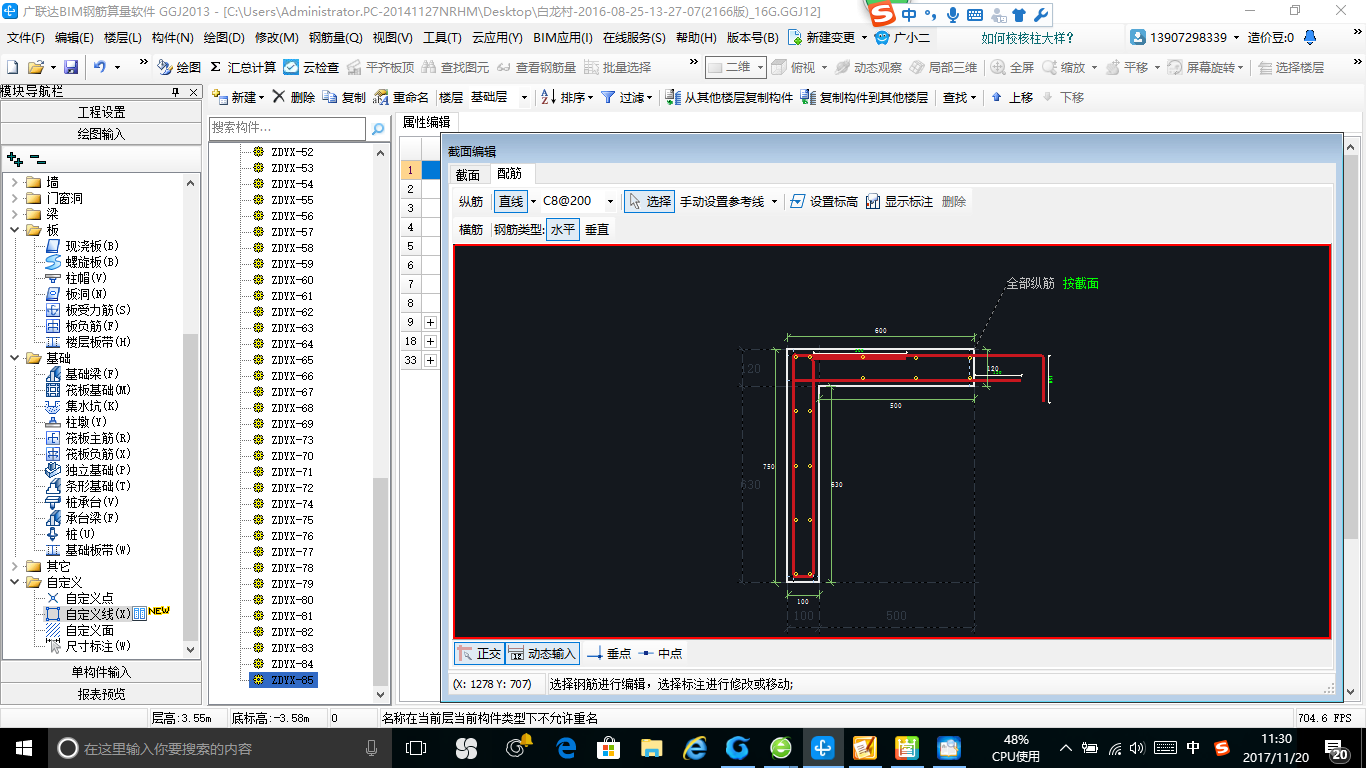
Task: Click in the 搜索构件 search field
Action: point(288,129)
